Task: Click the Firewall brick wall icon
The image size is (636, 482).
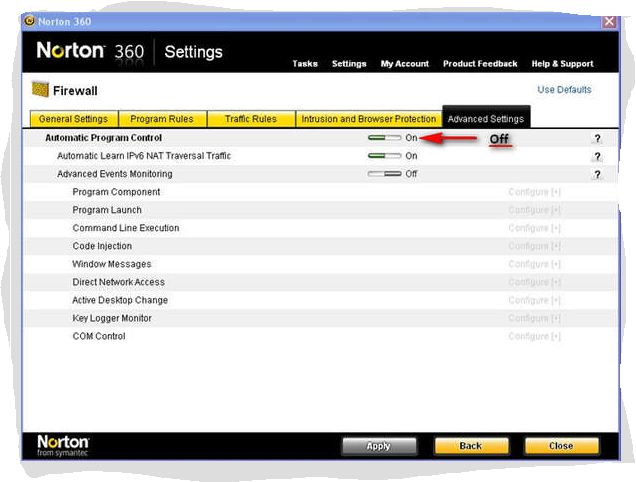Action: pos(40,89)
